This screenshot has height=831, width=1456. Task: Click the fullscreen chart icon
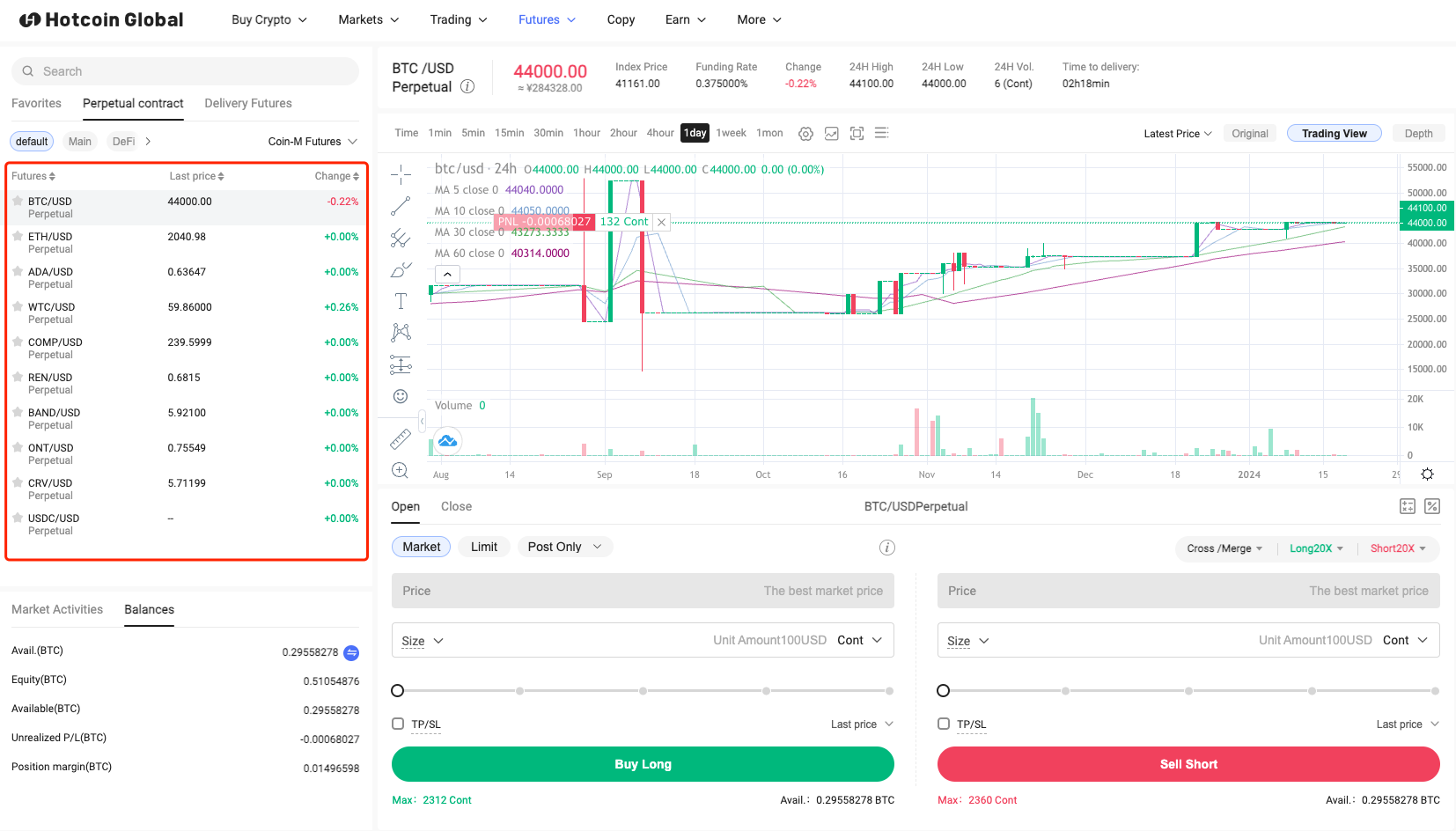pyautogui.click(x=857, y=134)
